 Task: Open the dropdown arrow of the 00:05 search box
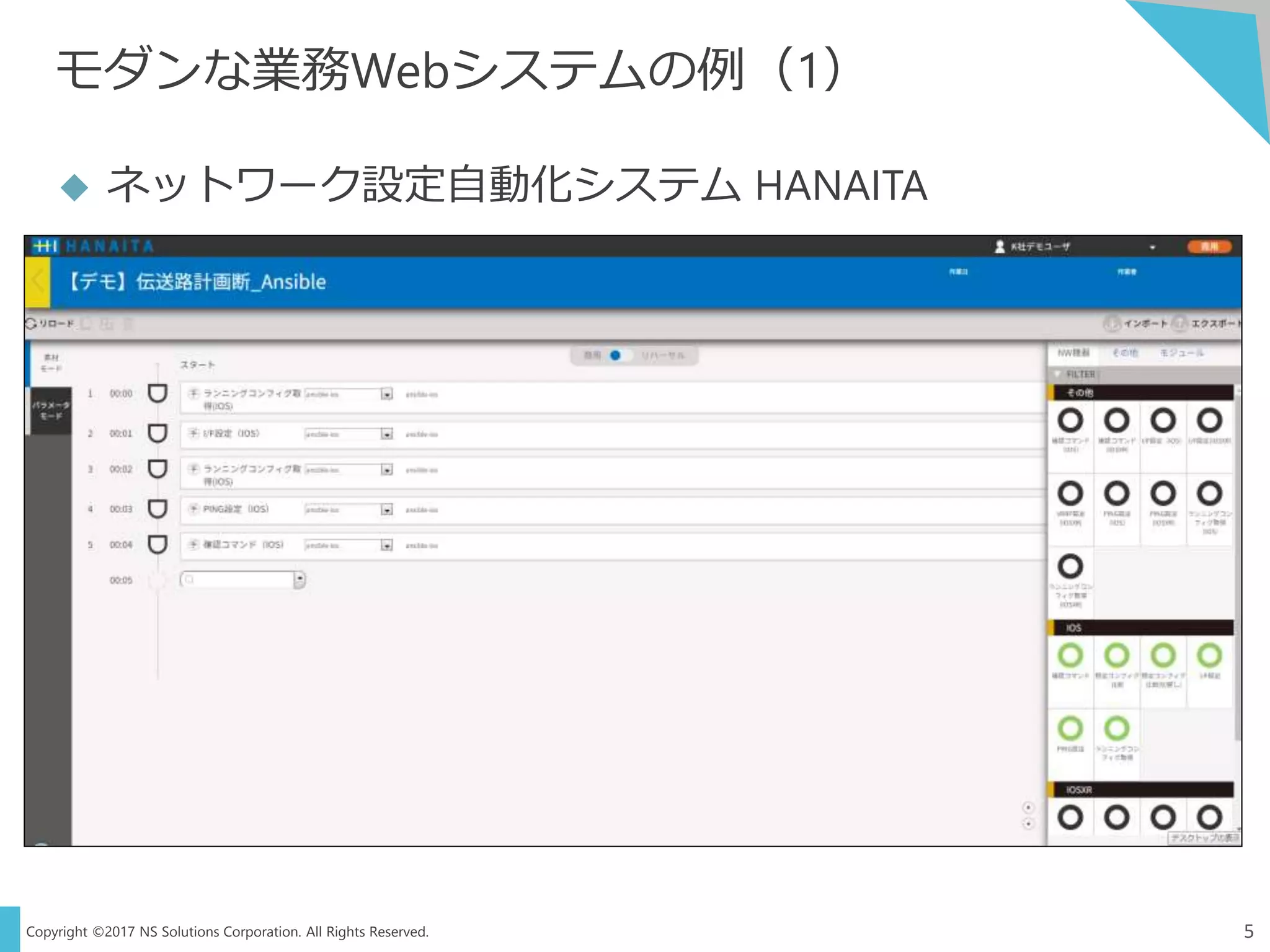point(300,580)
